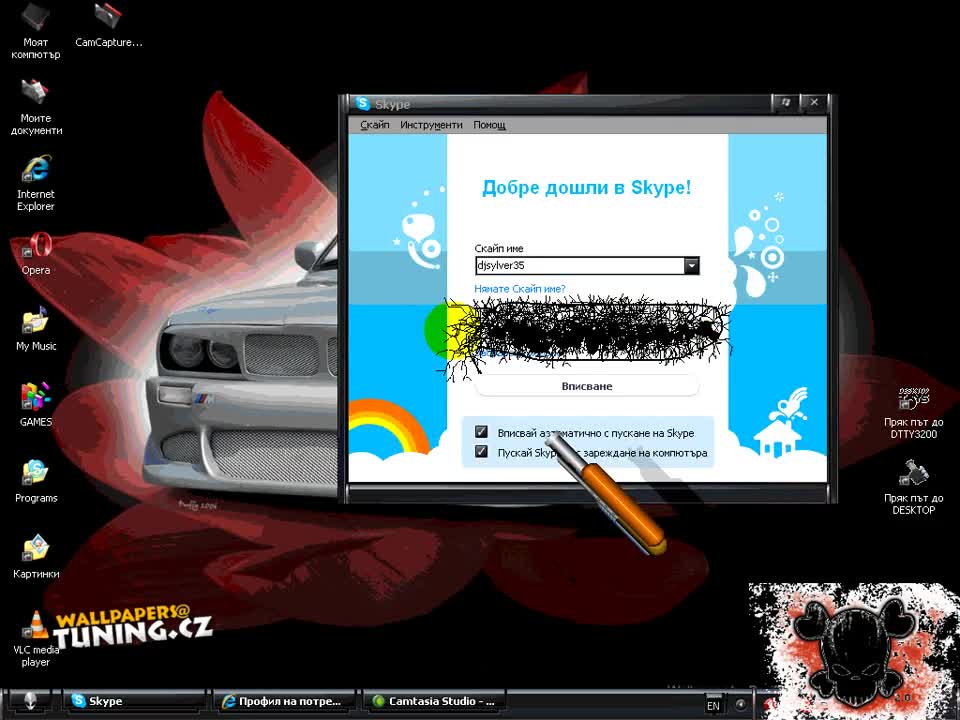Screen dimensions: 960x720
Task: Open the Инструменти menu
Action: [x=431, y=125]
